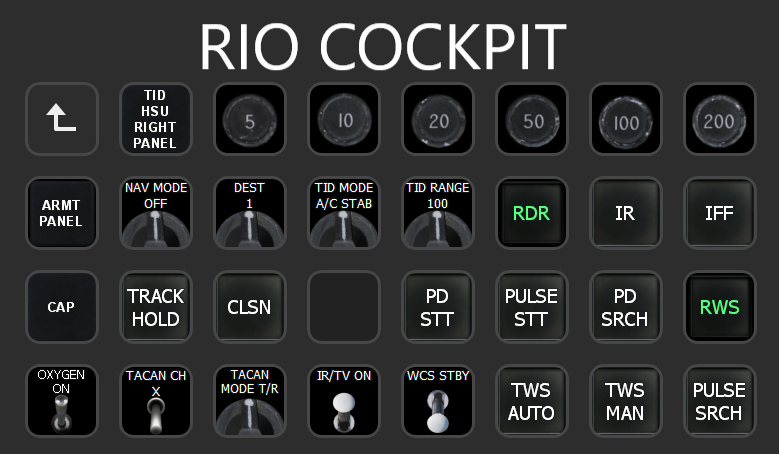Adjust the TID RANGE 100 selector
779x454 pixels.
coord(437,213)
